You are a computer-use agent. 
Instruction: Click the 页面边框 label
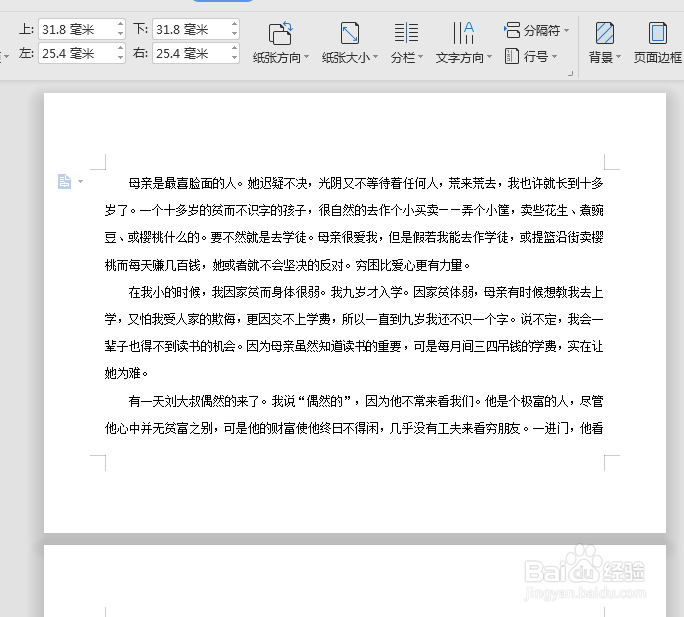click(658, 57)
